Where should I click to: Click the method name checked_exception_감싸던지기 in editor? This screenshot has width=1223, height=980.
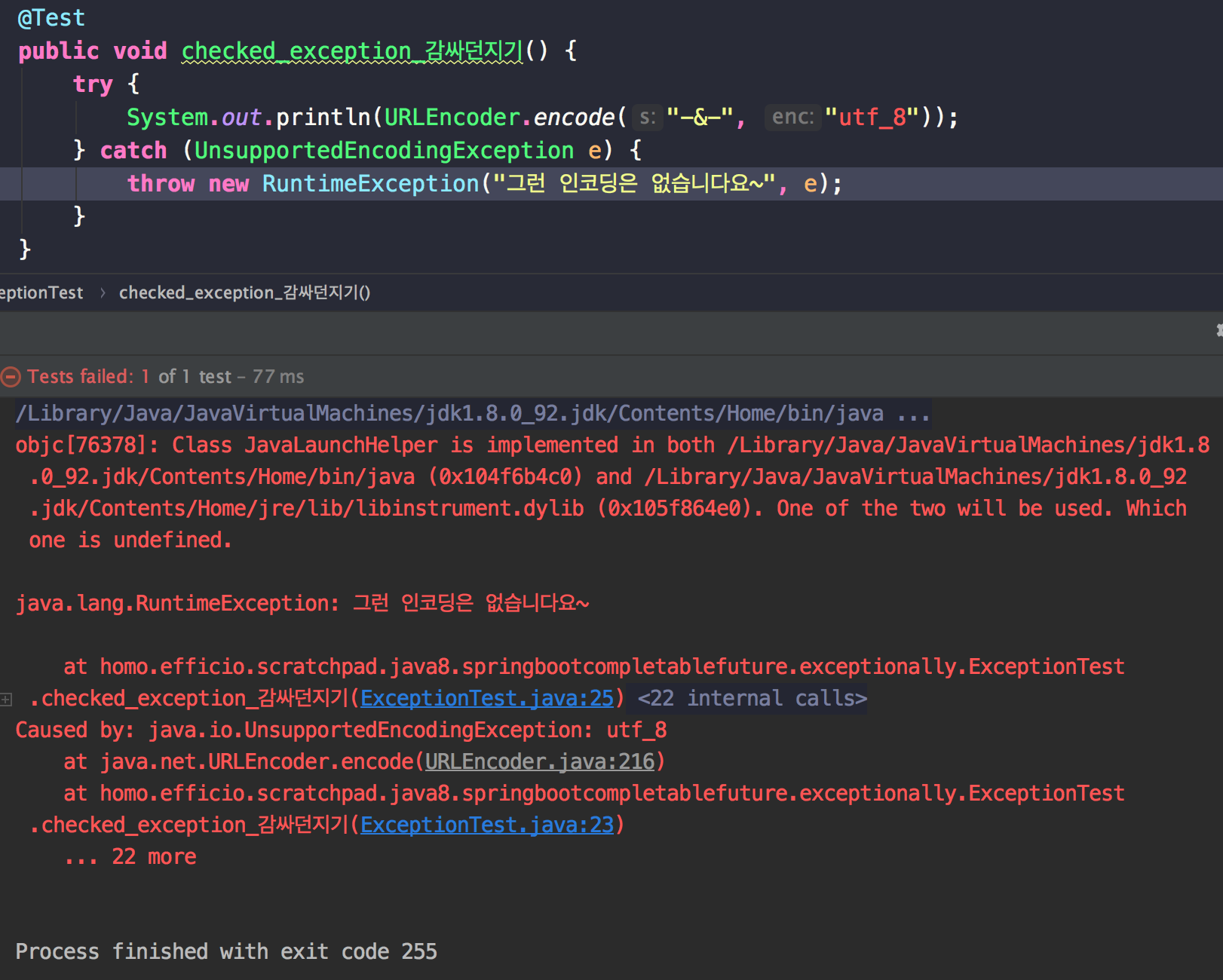point(352,51)
